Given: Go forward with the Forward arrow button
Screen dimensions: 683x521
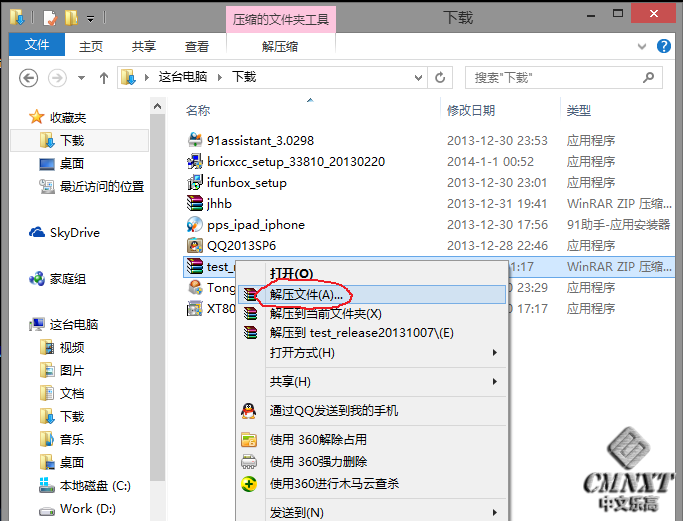Looking at the screenshot, I should [57, 78].
